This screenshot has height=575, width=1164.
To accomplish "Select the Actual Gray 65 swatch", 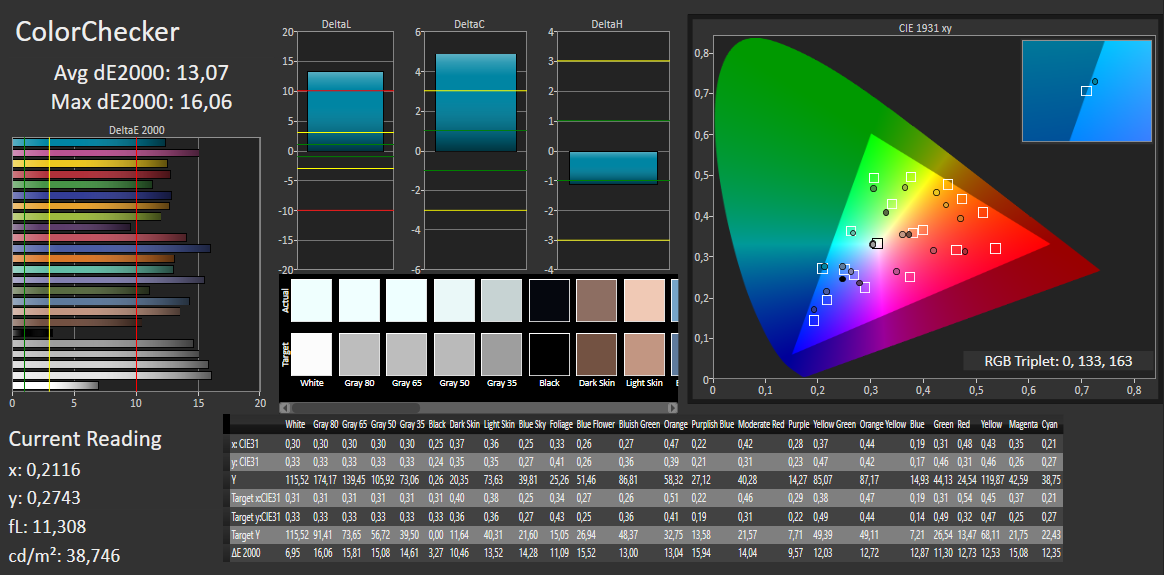I will [406, 300].
